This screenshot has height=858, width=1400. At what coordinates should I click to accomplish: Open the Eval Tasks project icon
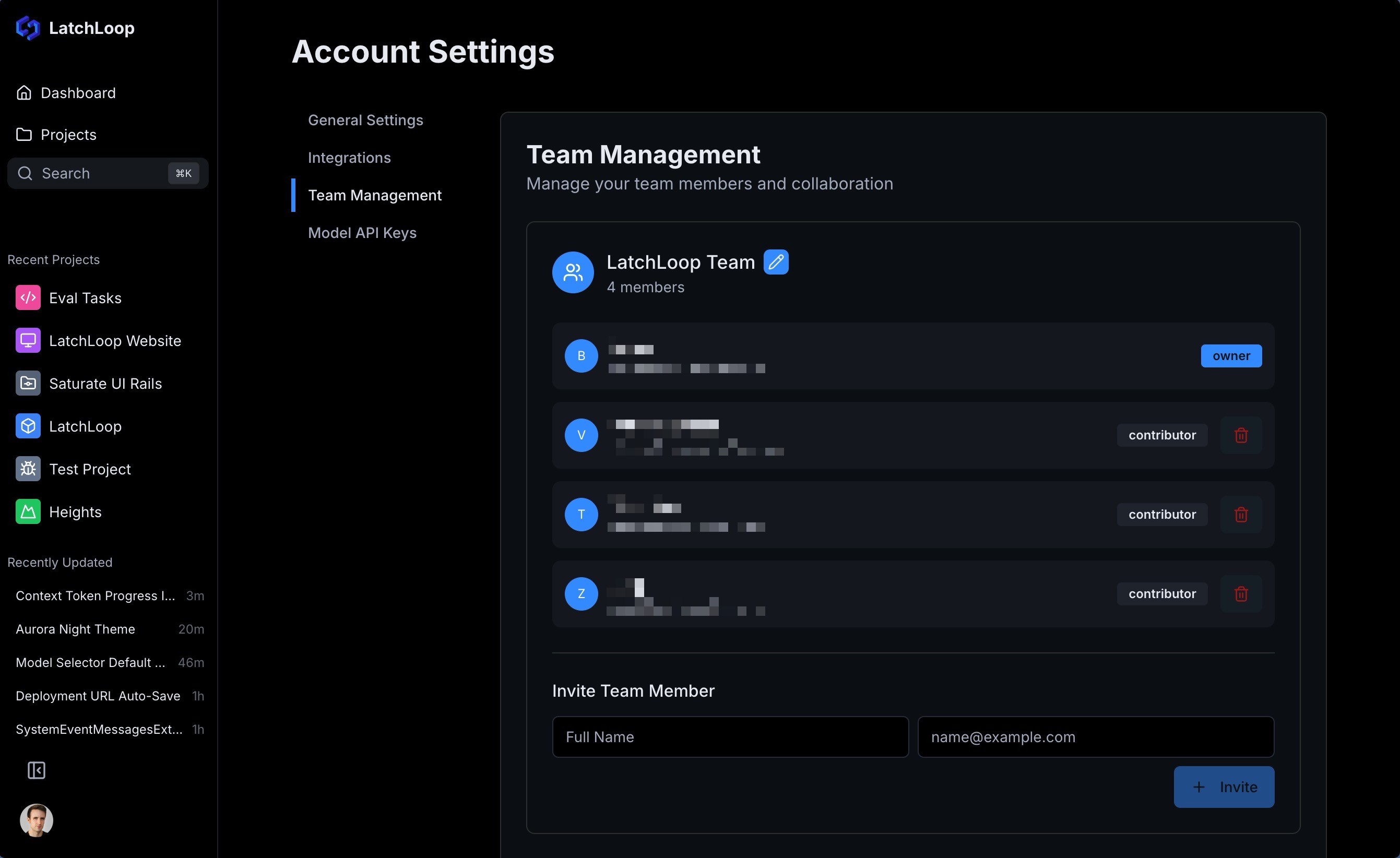(x=28, y=298)
